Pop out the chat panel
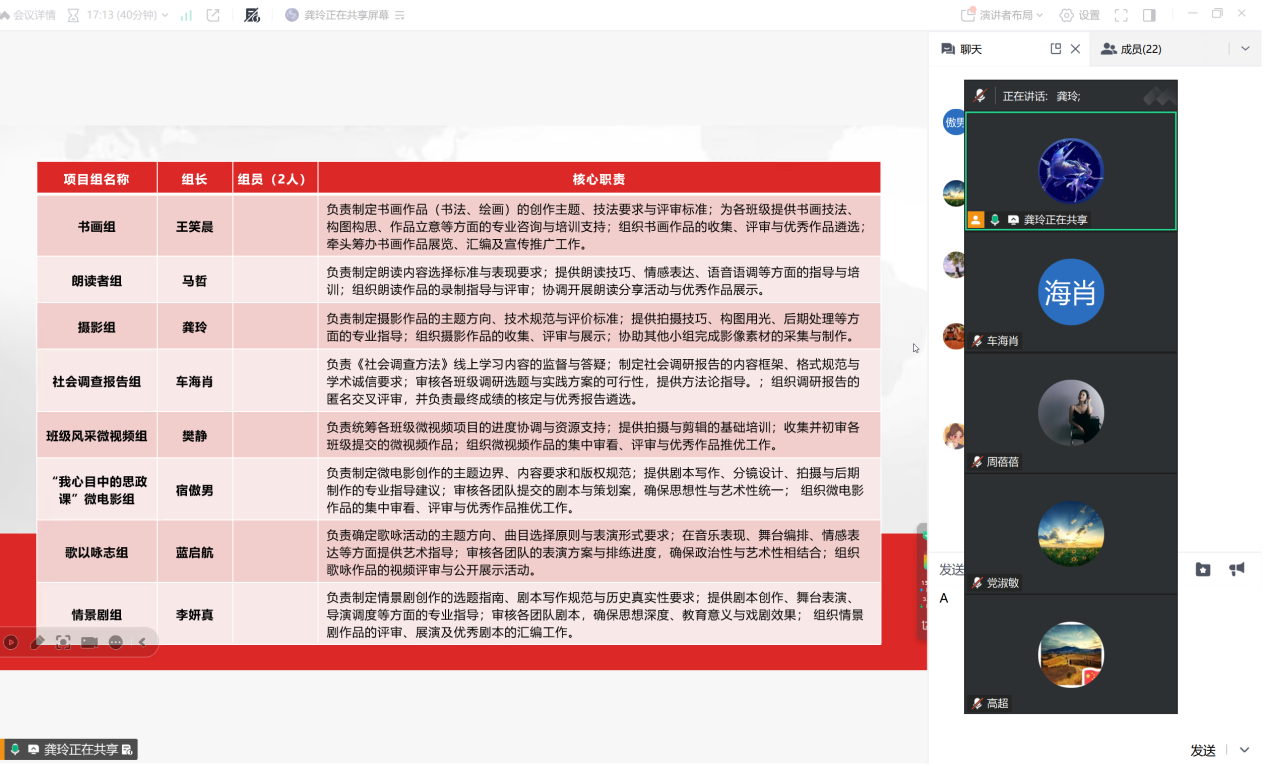 click(x=1055, y=49)
